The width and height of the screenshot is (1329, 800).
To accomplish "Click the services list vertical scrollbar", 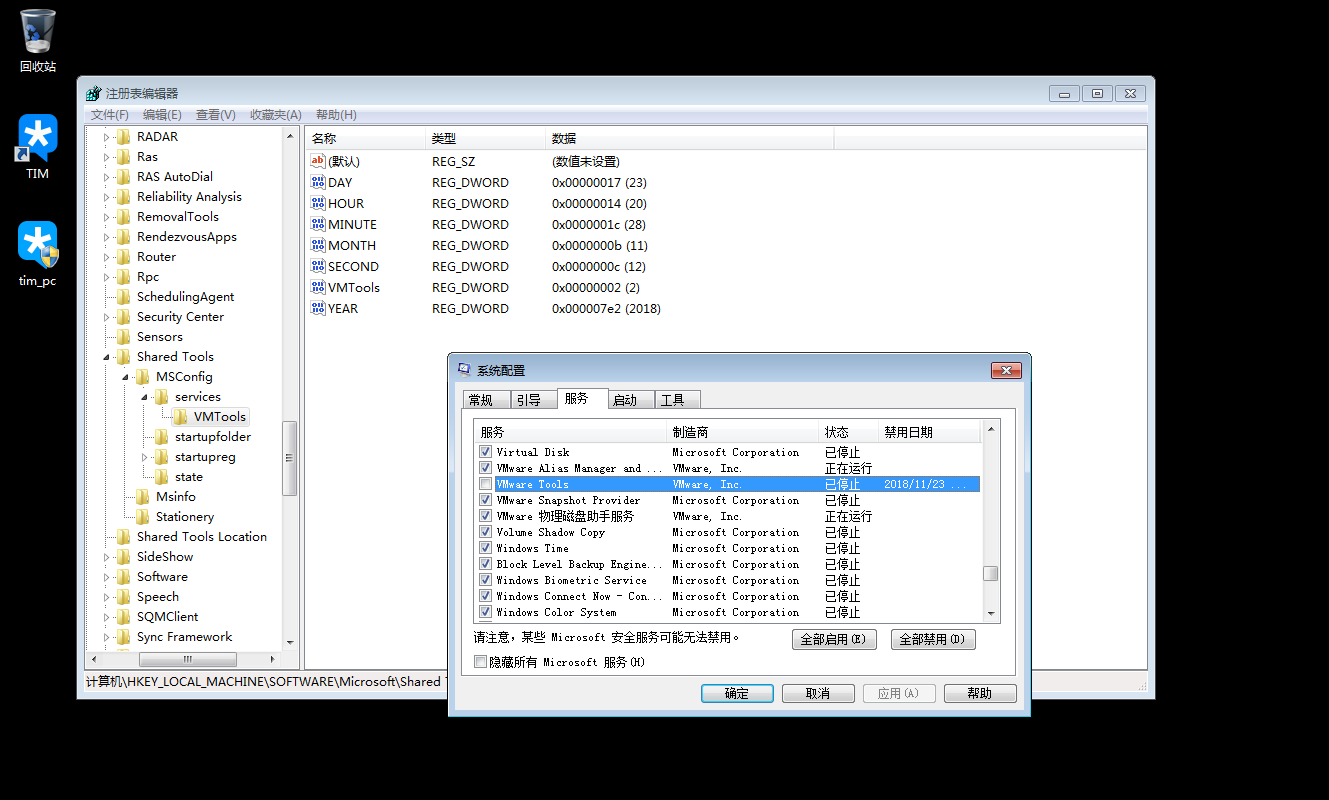I will click(991, 573).
